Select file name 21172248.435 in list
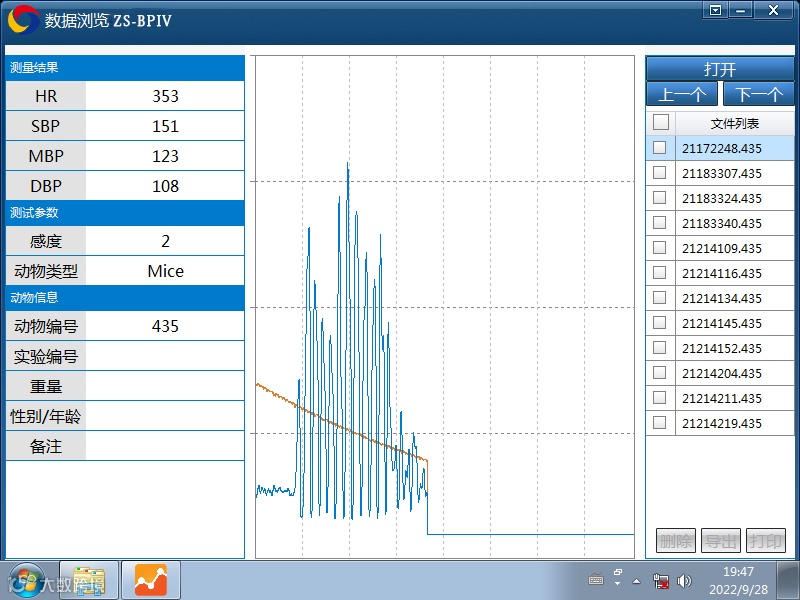This screenshot has height=600, width=800. [x=721, y=148]
